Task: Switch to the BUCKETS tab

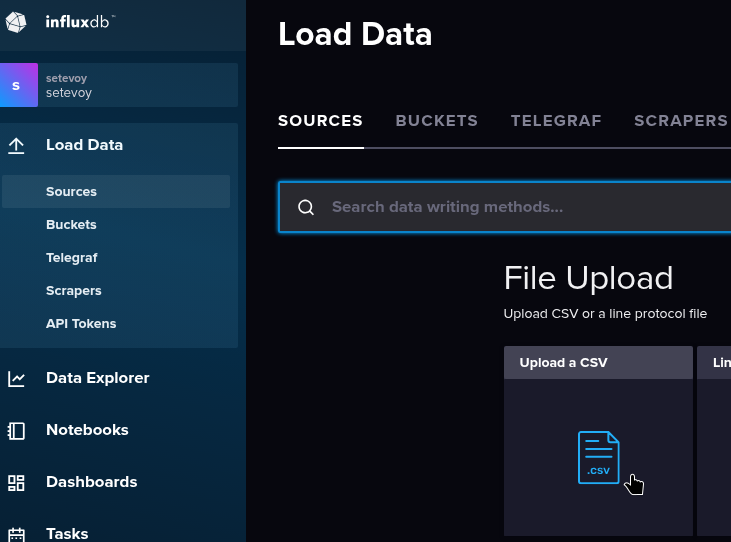Action: pos(436,121)
